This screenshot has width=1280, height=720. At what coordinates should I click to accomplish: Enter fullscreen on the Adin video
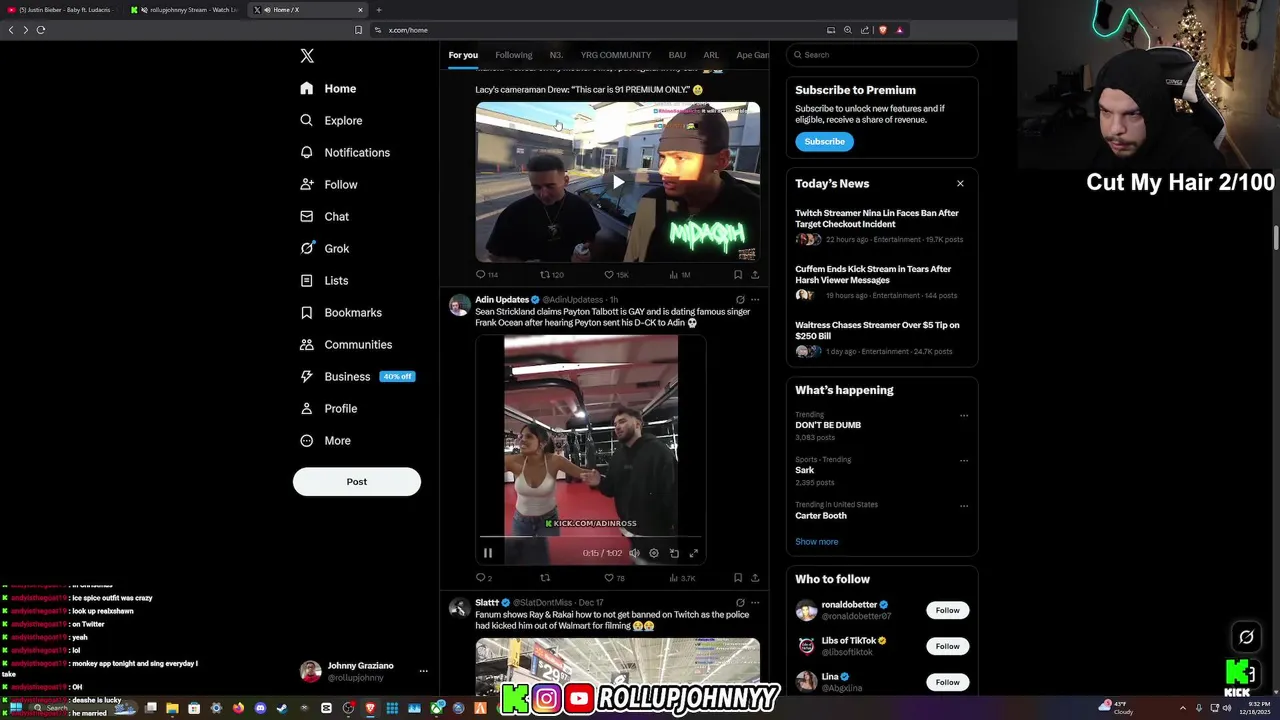click(693, 553)
